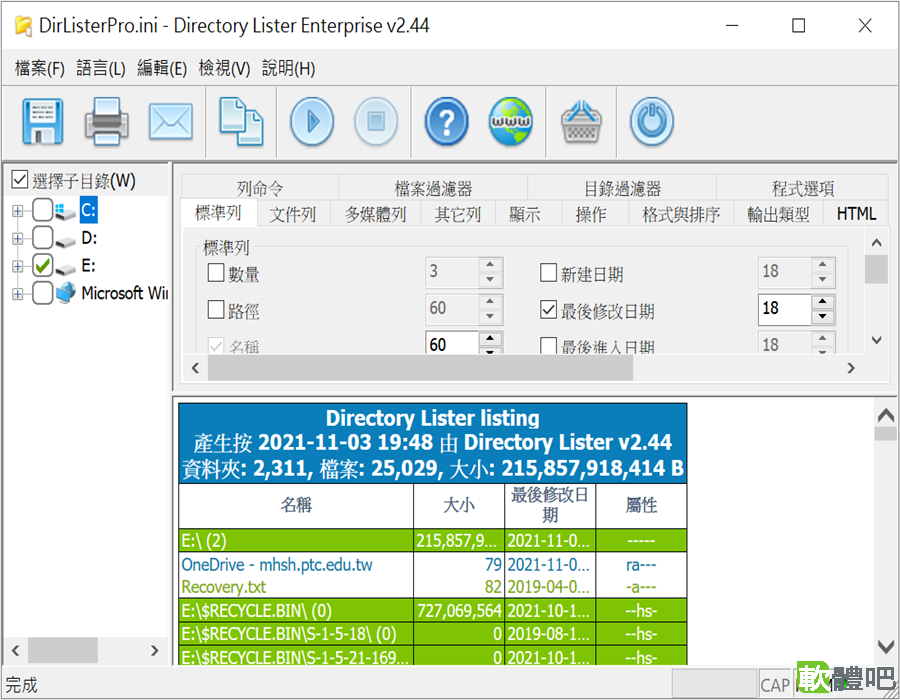Click the DirListerPro folder icon in title bar
The width and height of the screenshot is (900, 700).
coord(23,26)
